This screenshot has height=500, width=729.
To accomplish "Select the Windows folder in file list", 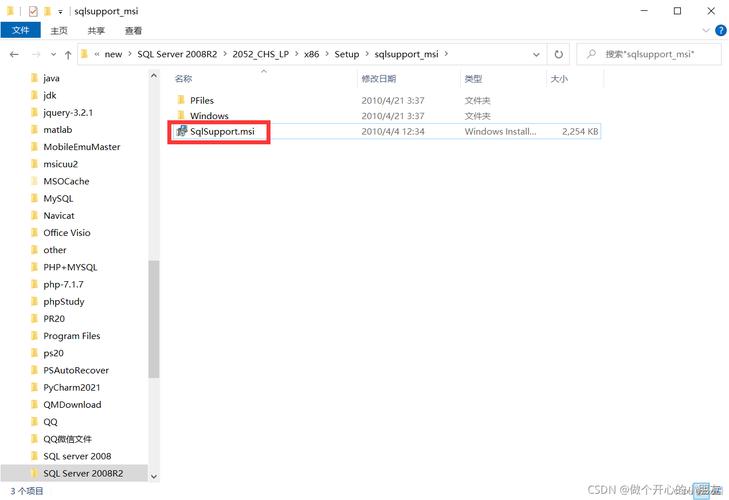I will pyautogui.click(x=209, y=116).
